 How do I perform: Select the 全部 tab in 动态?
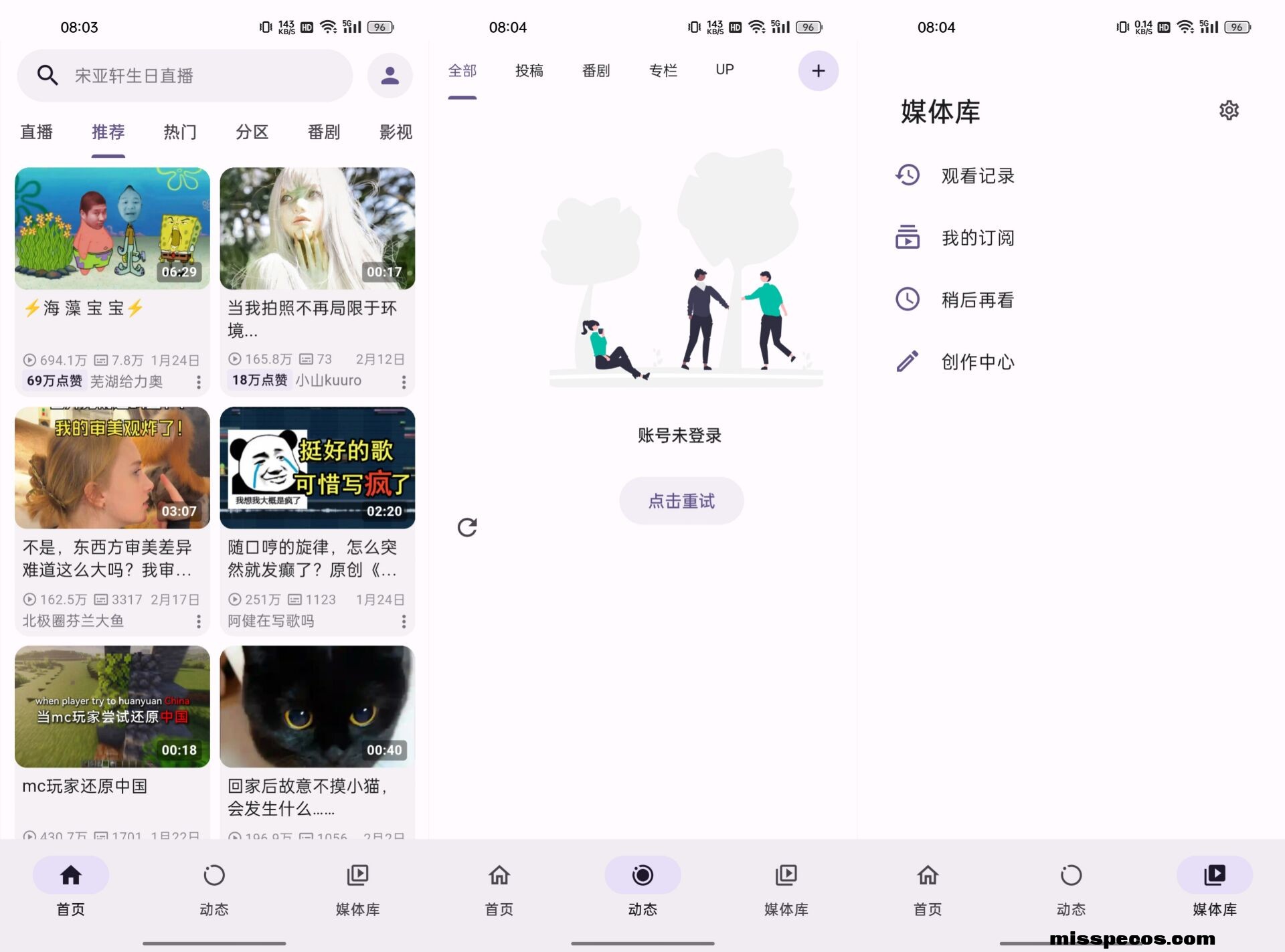[462, 70]
